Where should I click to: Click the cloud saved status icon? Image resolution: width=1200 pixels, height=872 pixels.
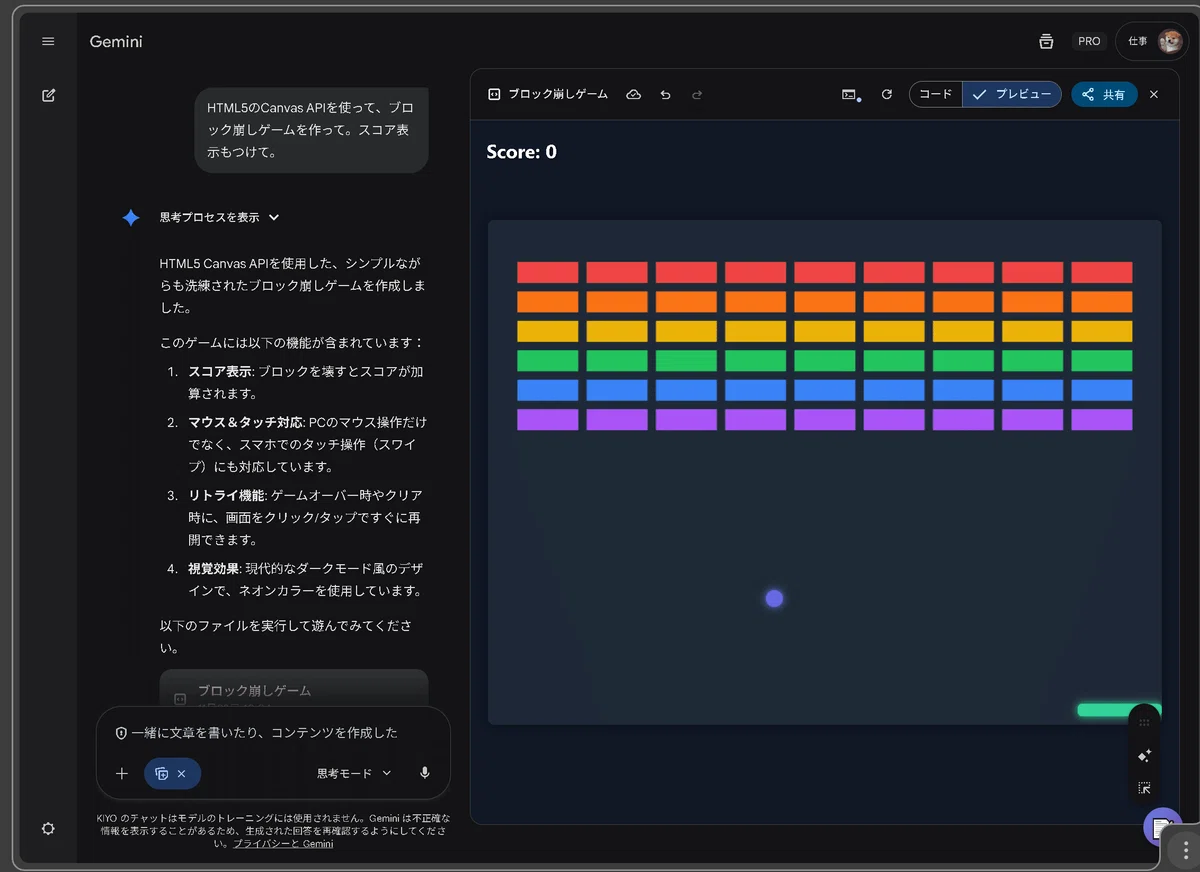(x=633, y=94)
